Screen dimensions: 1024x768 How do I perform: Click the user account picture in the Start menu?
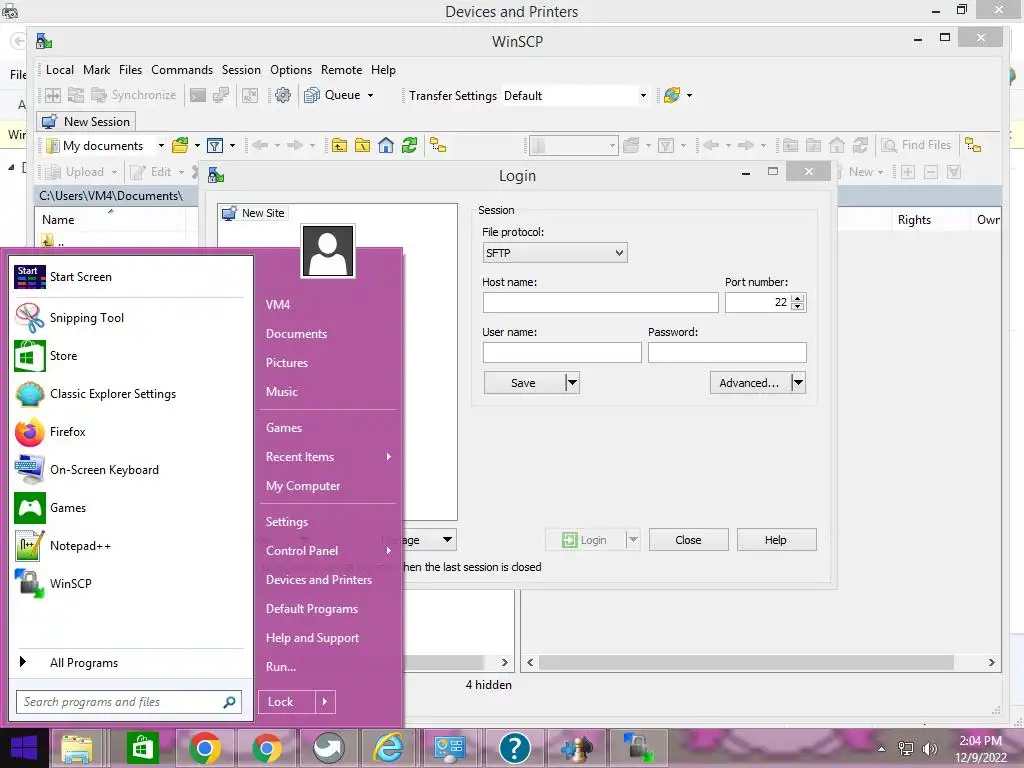tap(328, 251)
